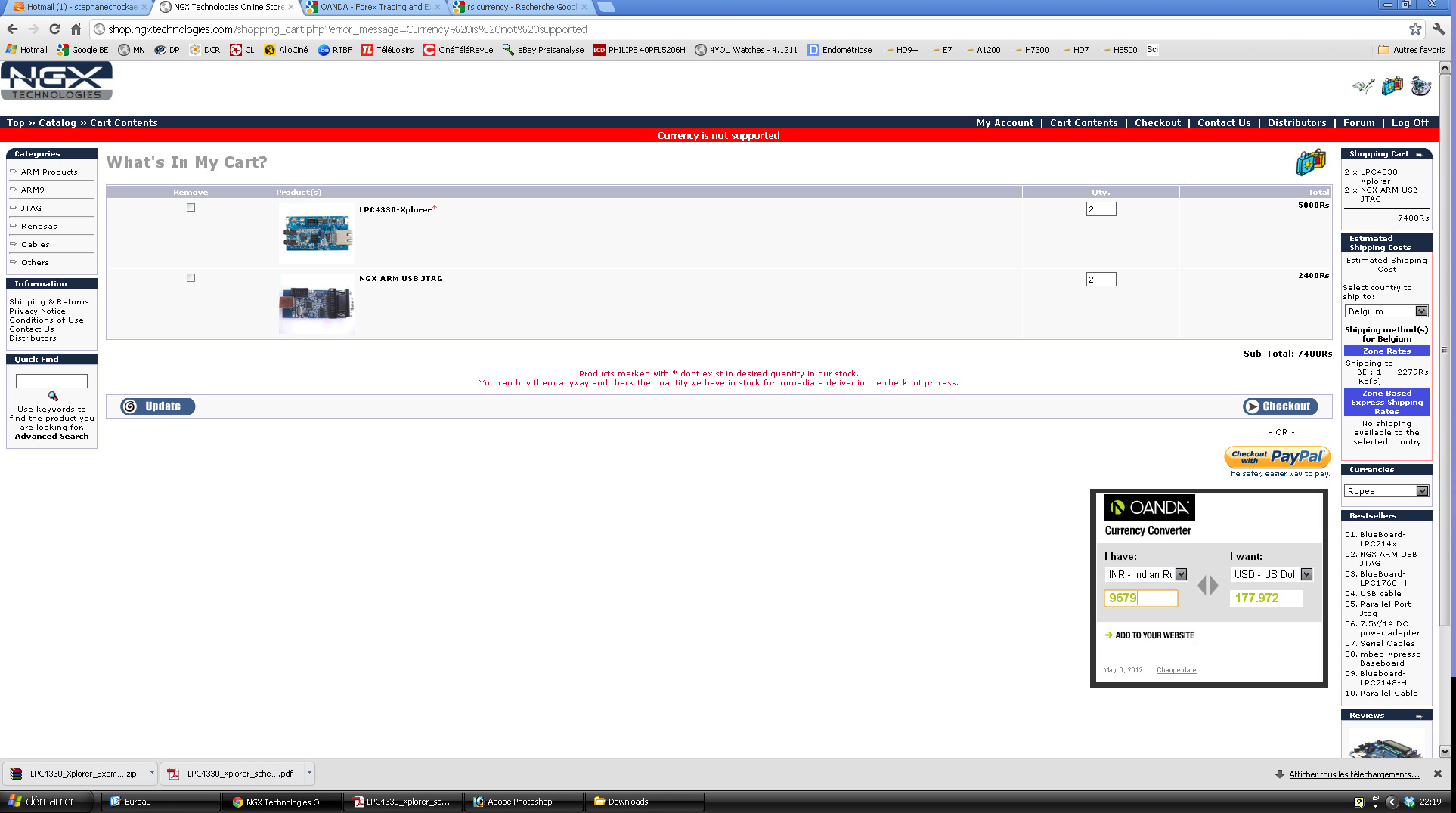Viewport: 1456px width, 813px height.
Task: Click the Quick Find search magnifier icon
Action: [53, 396]
